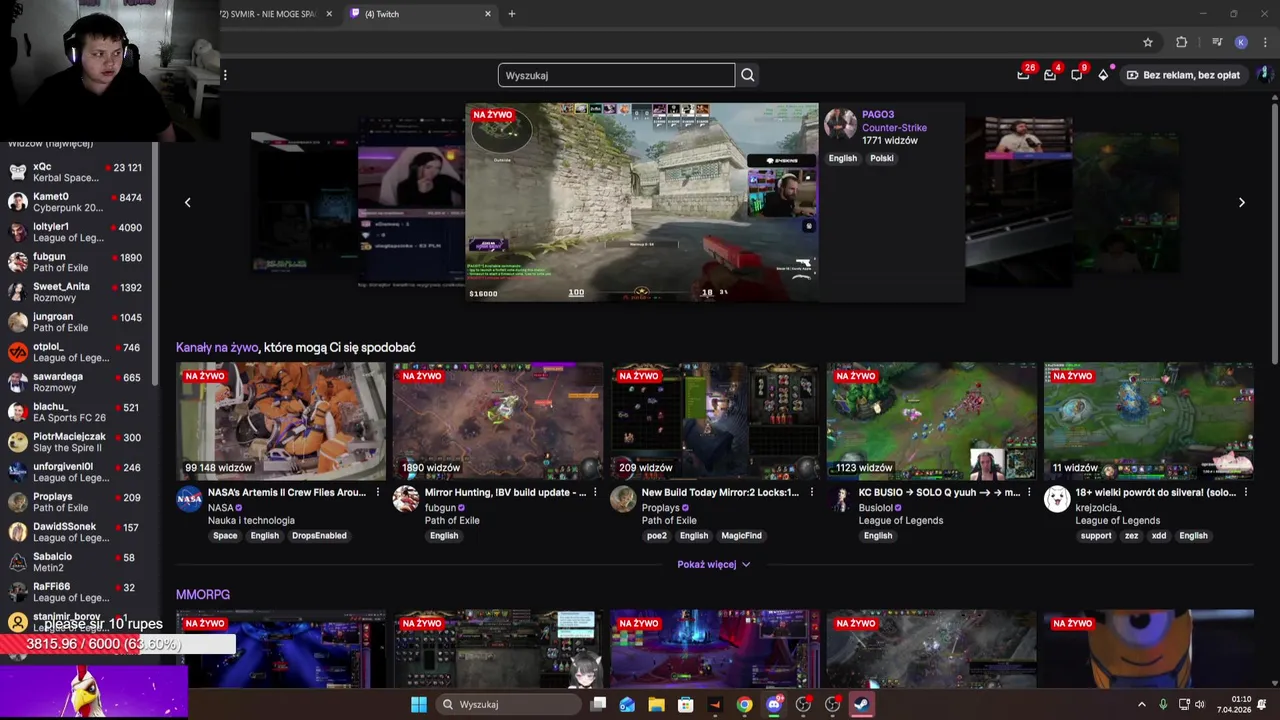1280x720 pixels.
Task: Bookmark this page with the star icon
Action: point(1148,42)
